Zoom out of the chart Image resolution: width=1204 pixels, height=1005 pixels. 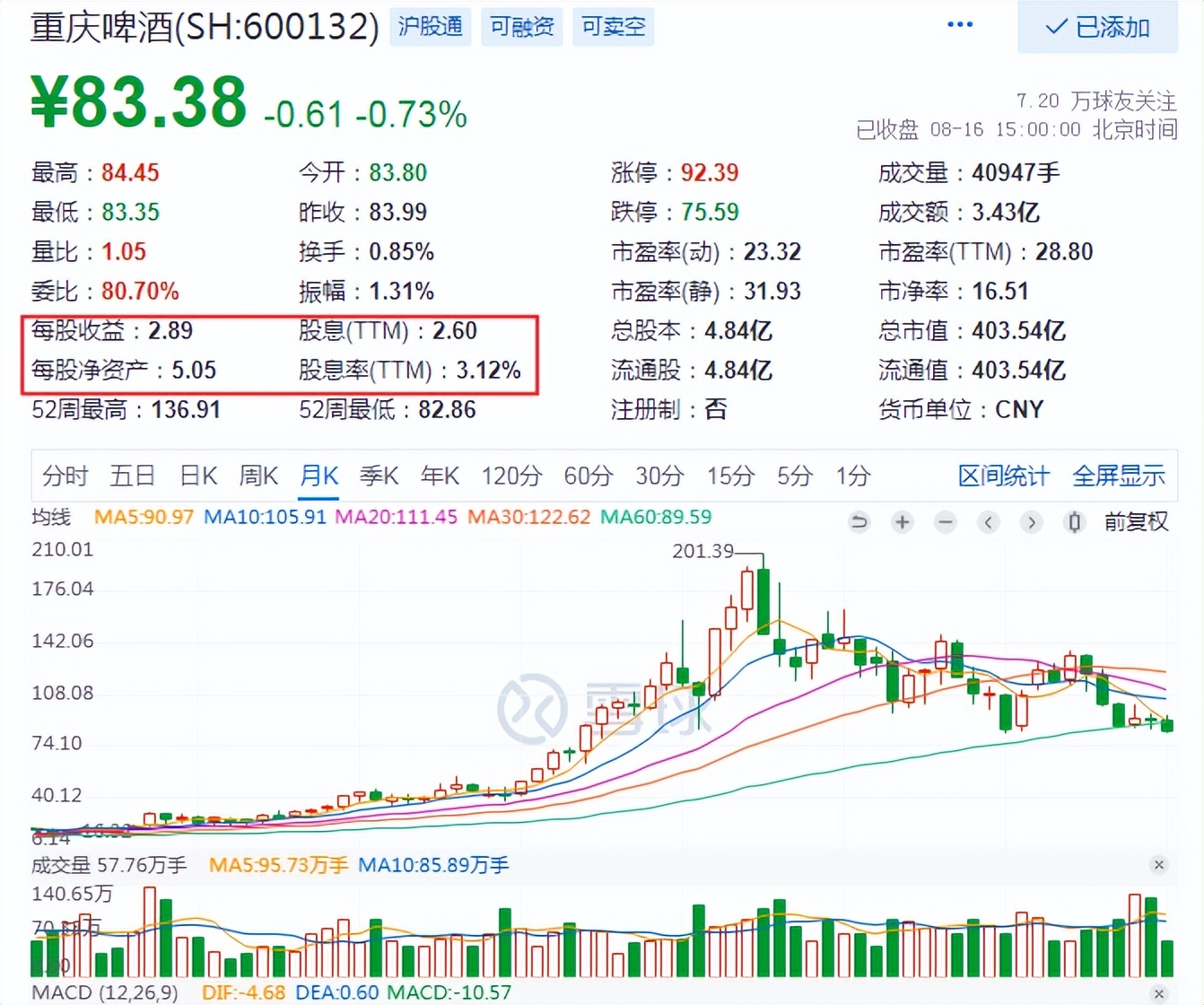pyautogui.click(x=945, y=521)
